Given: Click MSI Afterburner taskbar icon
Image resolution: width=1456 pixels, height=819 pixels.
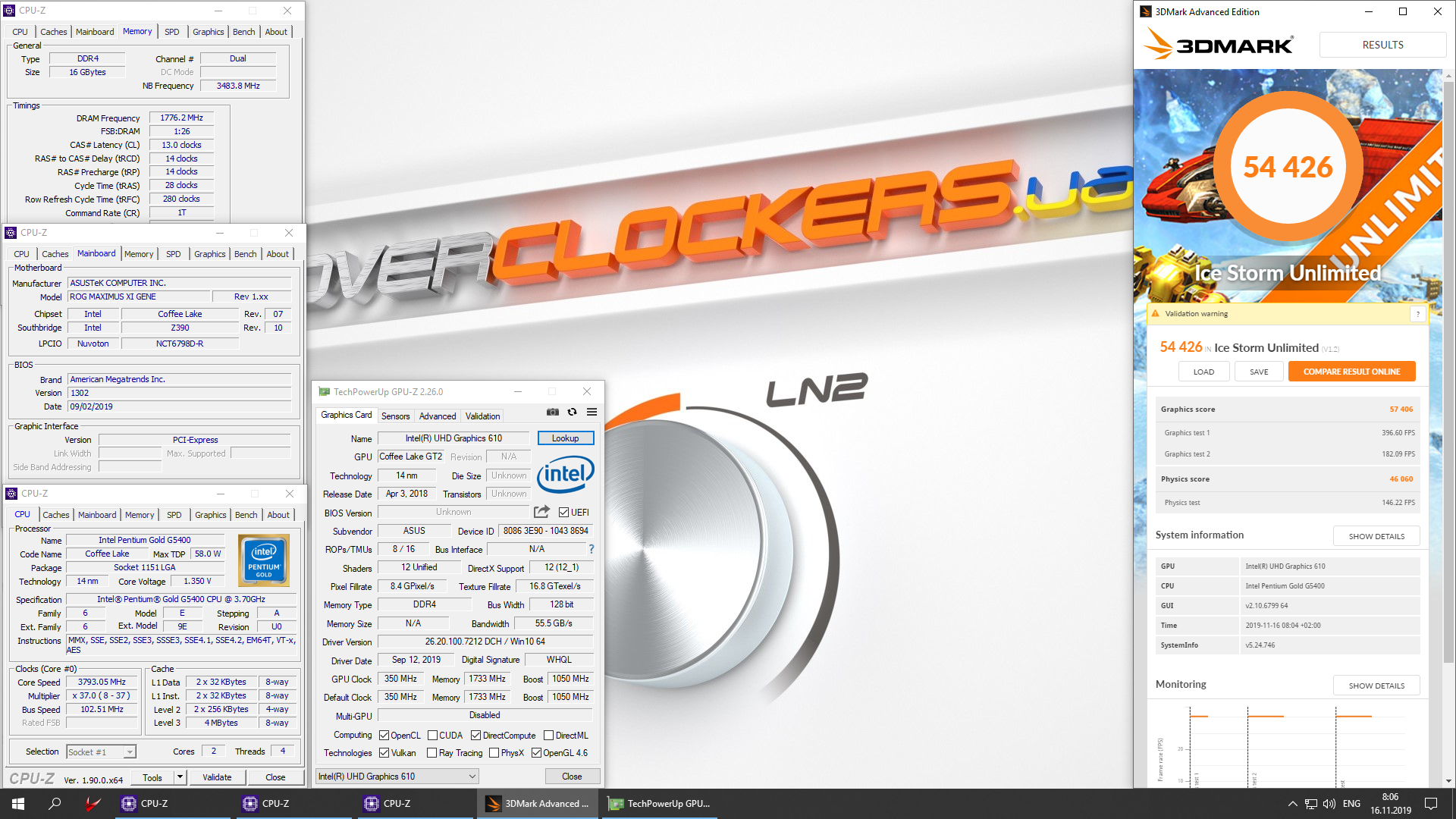Looking at the screenshot, I should (93, 804).
